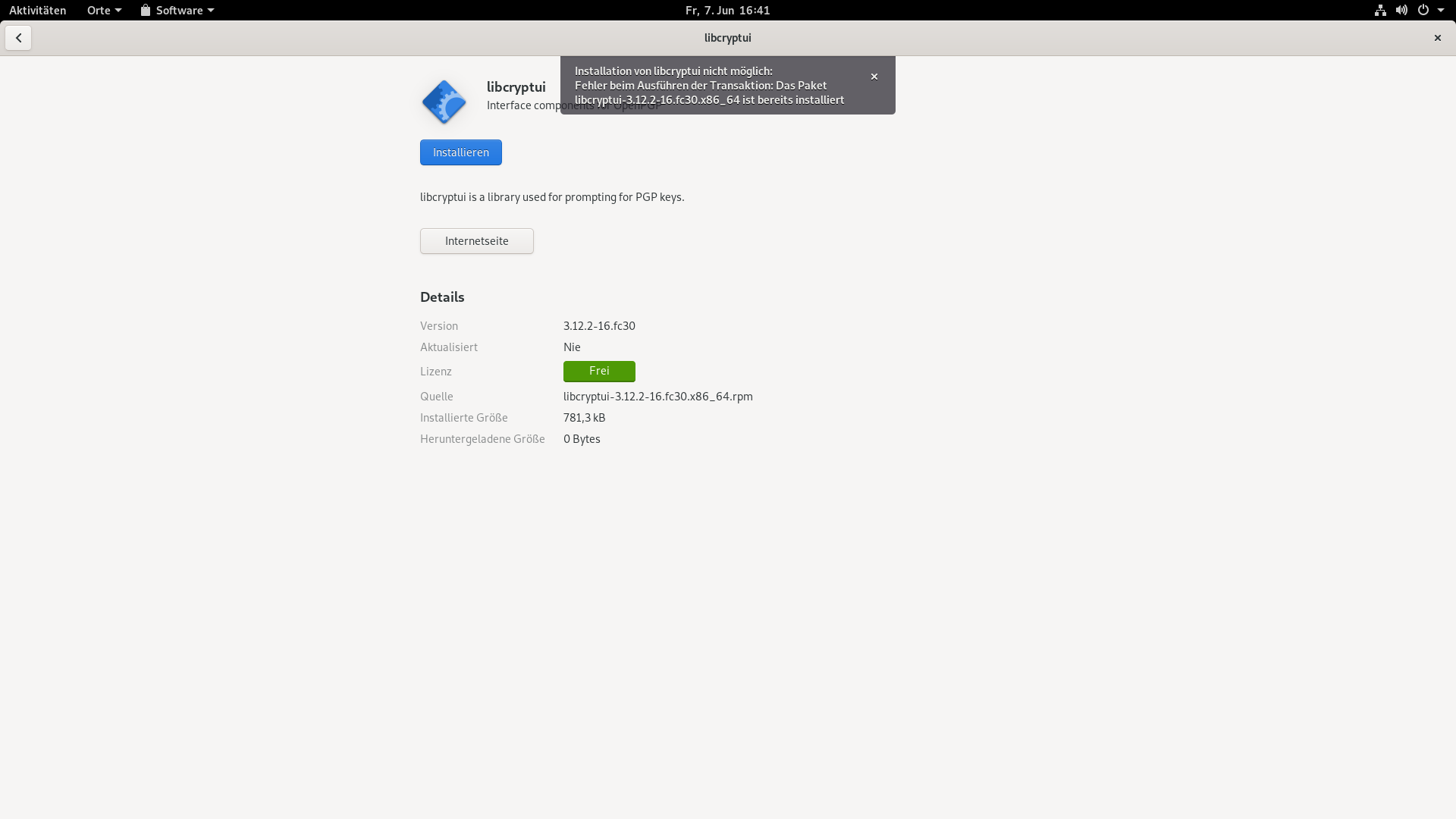
Task: Go back using the header chevron button
Action: coord(18,38)
